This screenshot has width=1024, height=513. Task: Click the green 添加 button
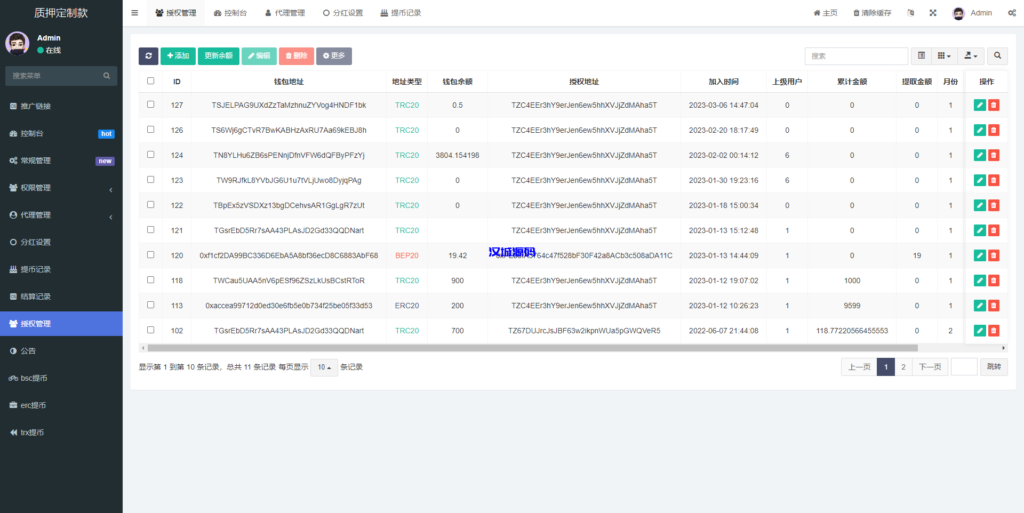pos(177,56)
